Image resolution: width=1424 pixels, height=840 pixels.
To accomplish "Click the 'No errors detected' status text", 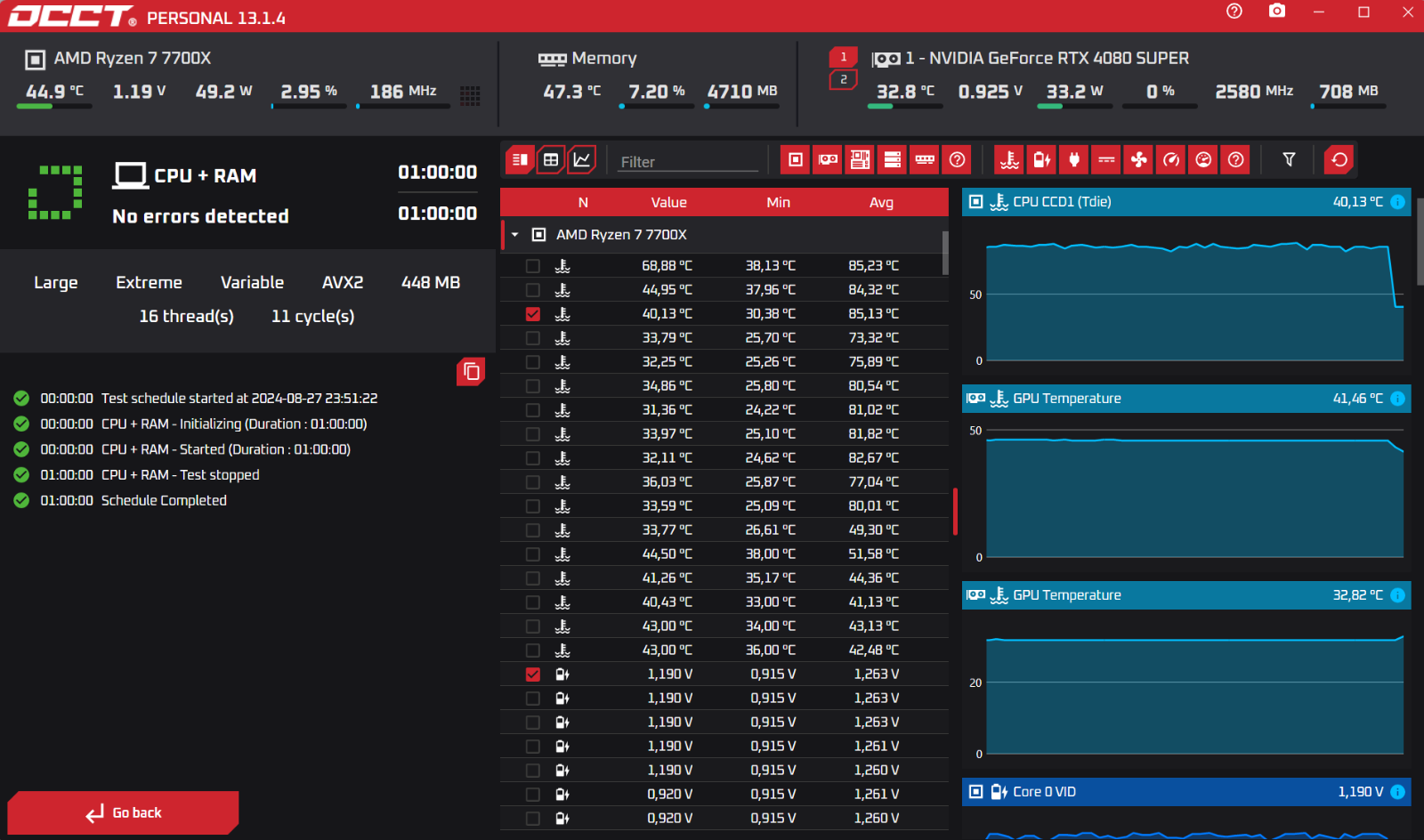I will (200, 216).
